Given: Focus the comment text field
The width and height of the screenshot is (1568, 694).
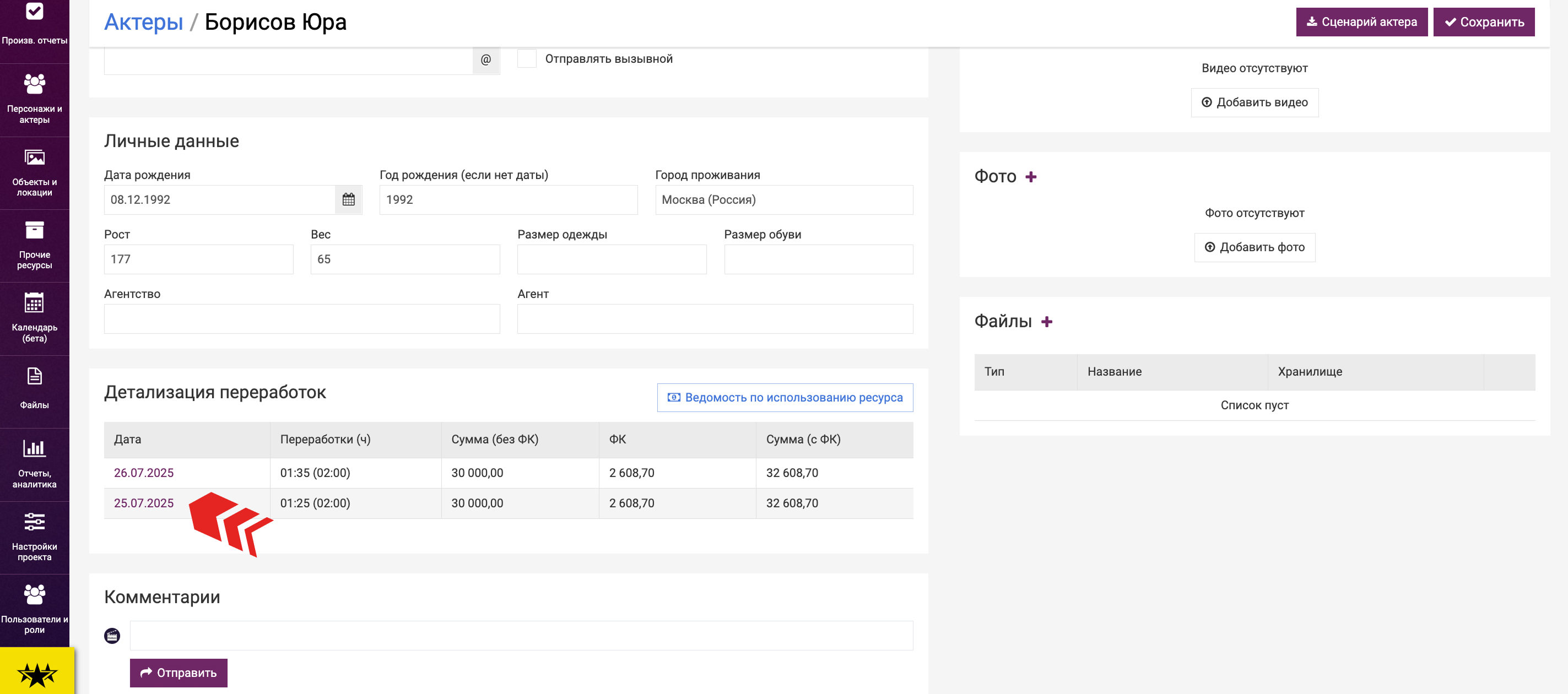Looking at the screenshot, I should pos(522,636).
